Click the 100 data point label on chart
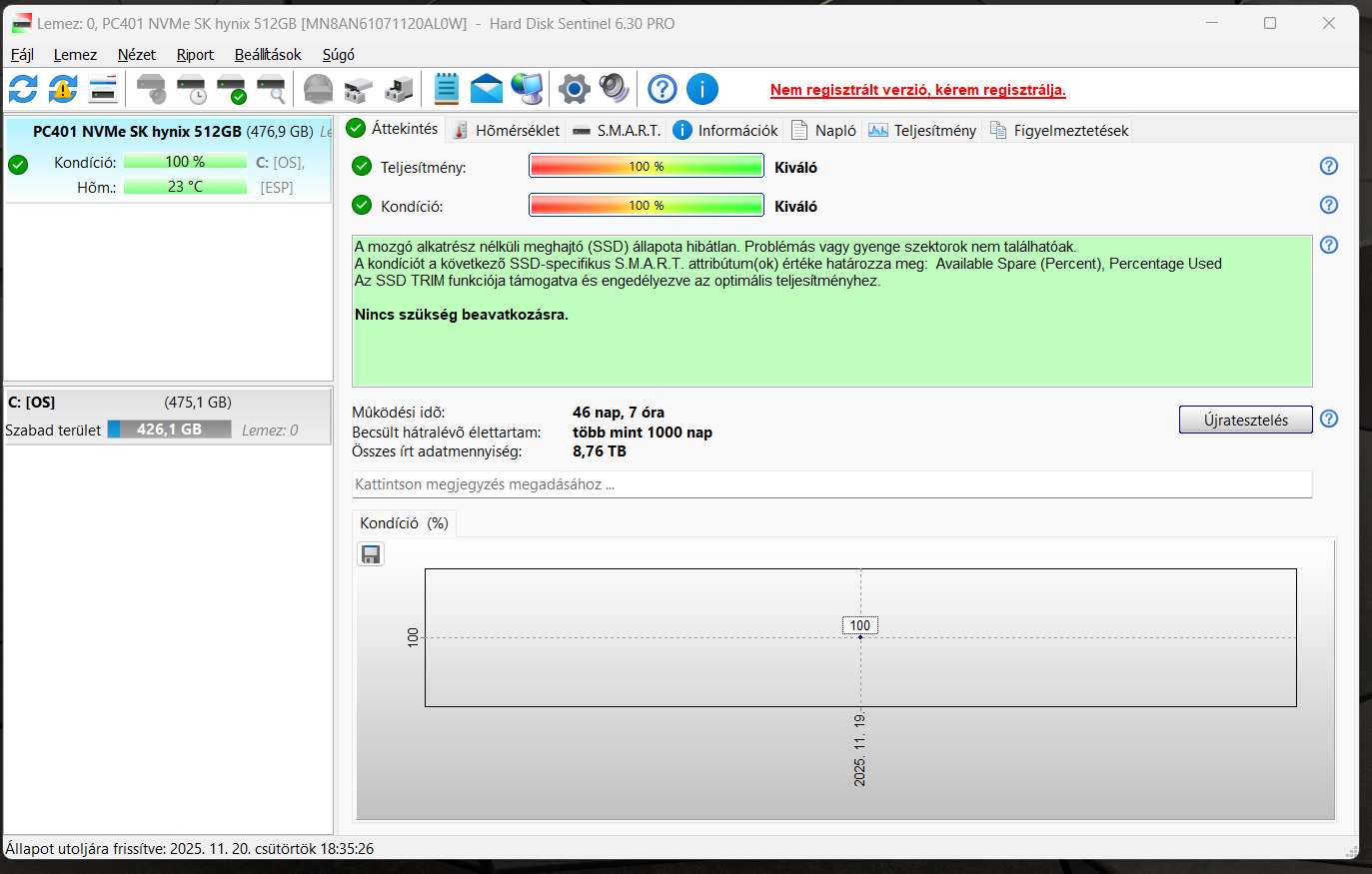1372x874 pixels. coord(860,625)
